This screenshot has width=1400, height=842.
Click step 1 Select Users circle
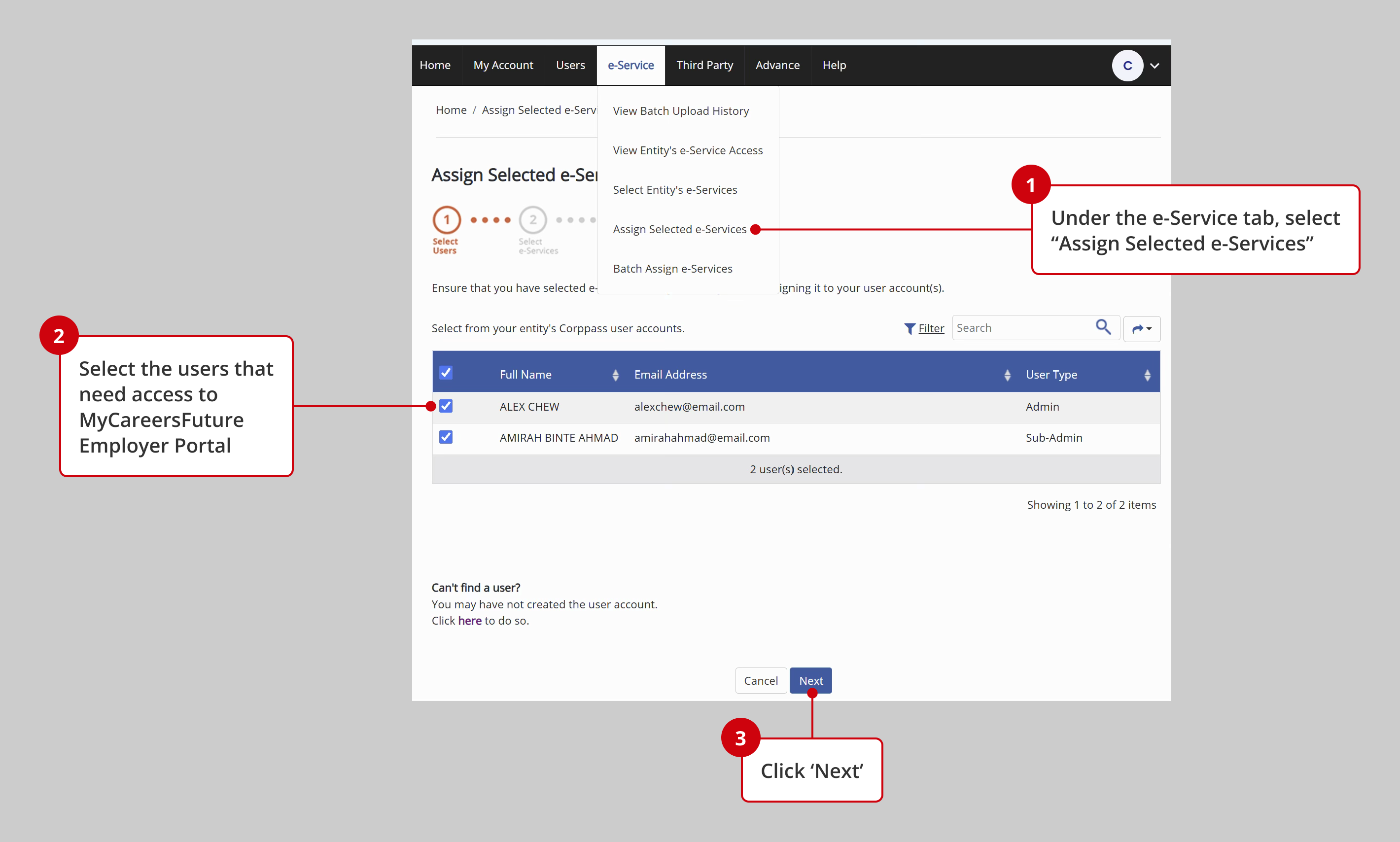coord(447,220)
